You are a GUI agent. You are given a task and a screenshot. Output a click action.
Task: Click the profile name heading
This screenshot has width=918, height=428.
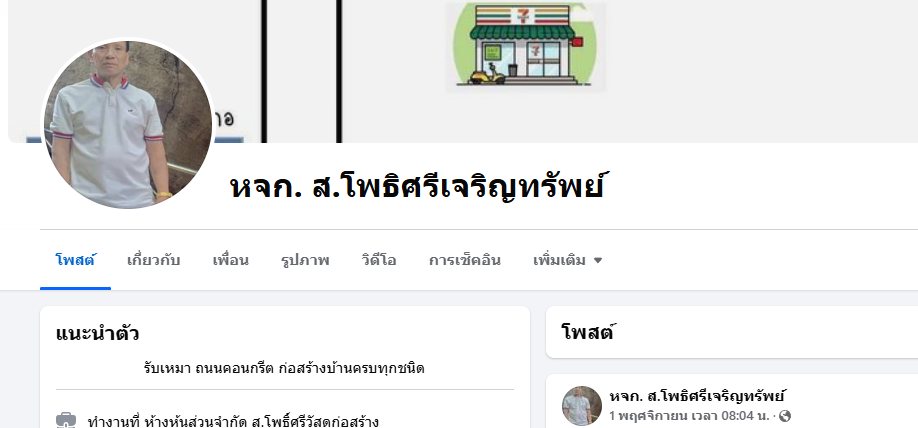417,186
